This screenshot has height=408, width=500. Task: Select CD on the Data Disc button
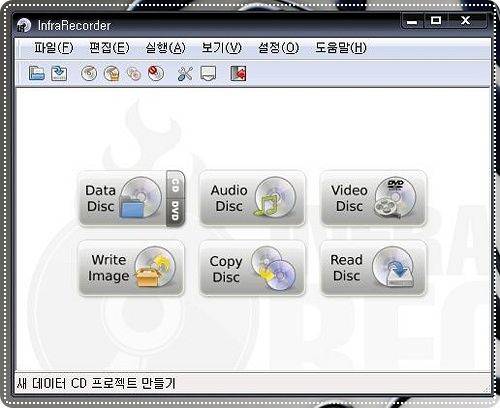coord(175,185)
